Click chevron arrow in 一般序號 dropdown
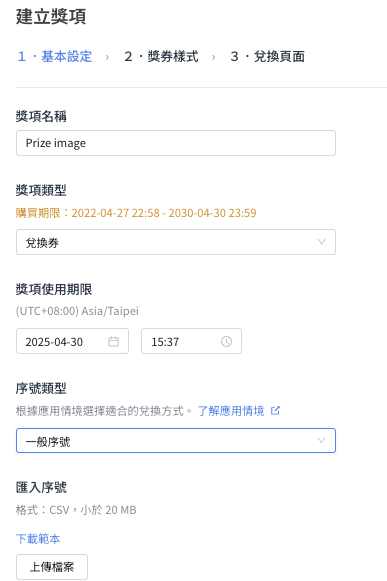387x581 pixels. pos(321,441)
